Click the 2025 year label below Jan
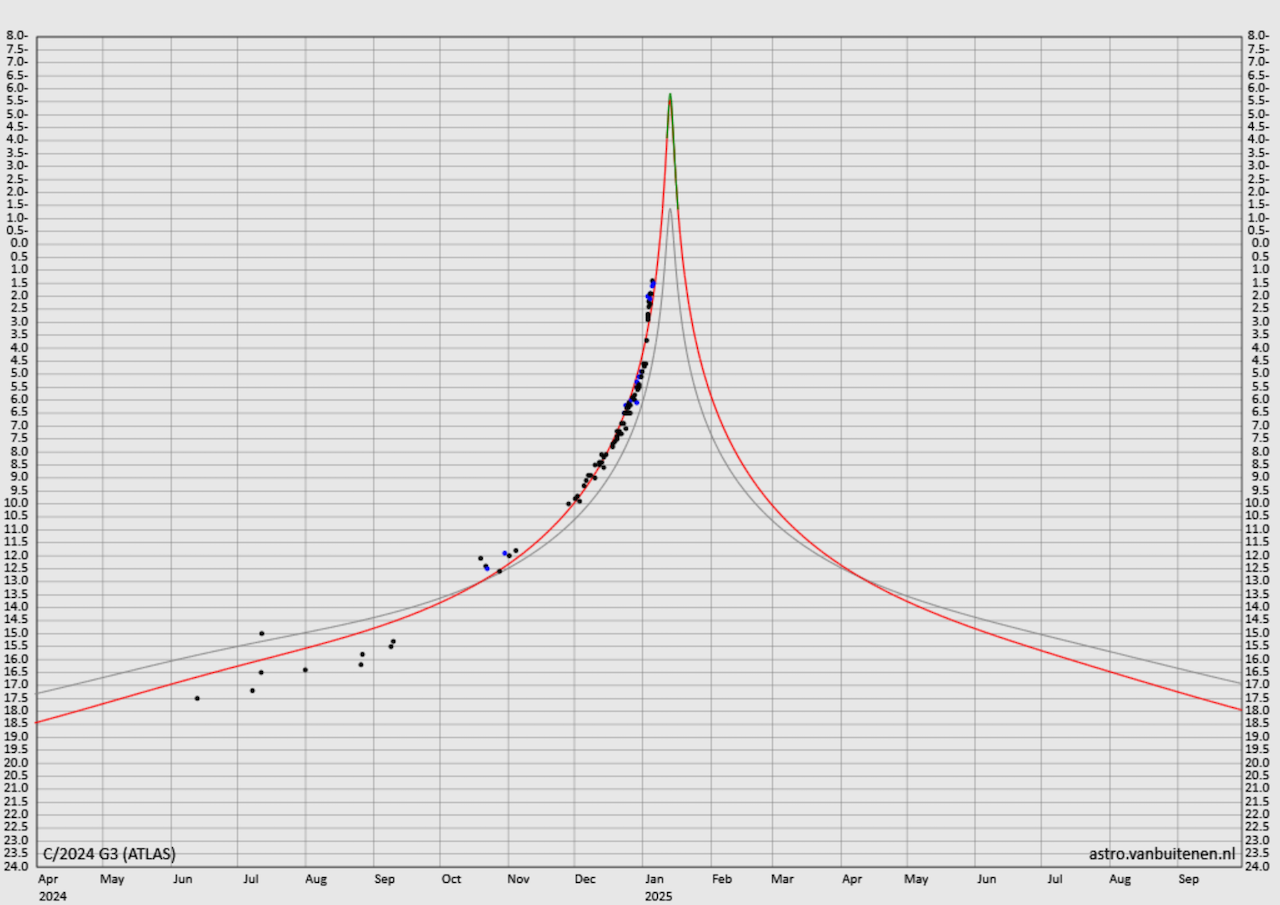1280x905 pixels. 658,896
